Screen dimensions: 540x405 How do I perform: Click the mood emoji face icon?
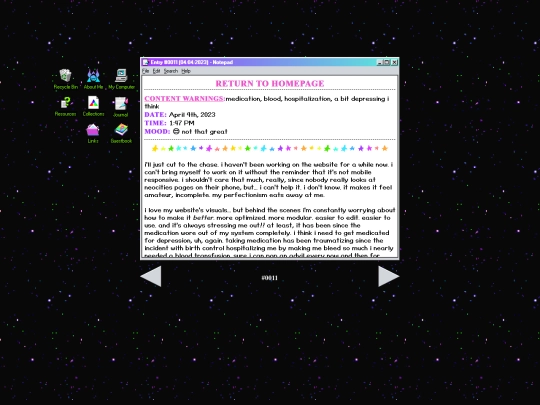[x=176, y=131]
